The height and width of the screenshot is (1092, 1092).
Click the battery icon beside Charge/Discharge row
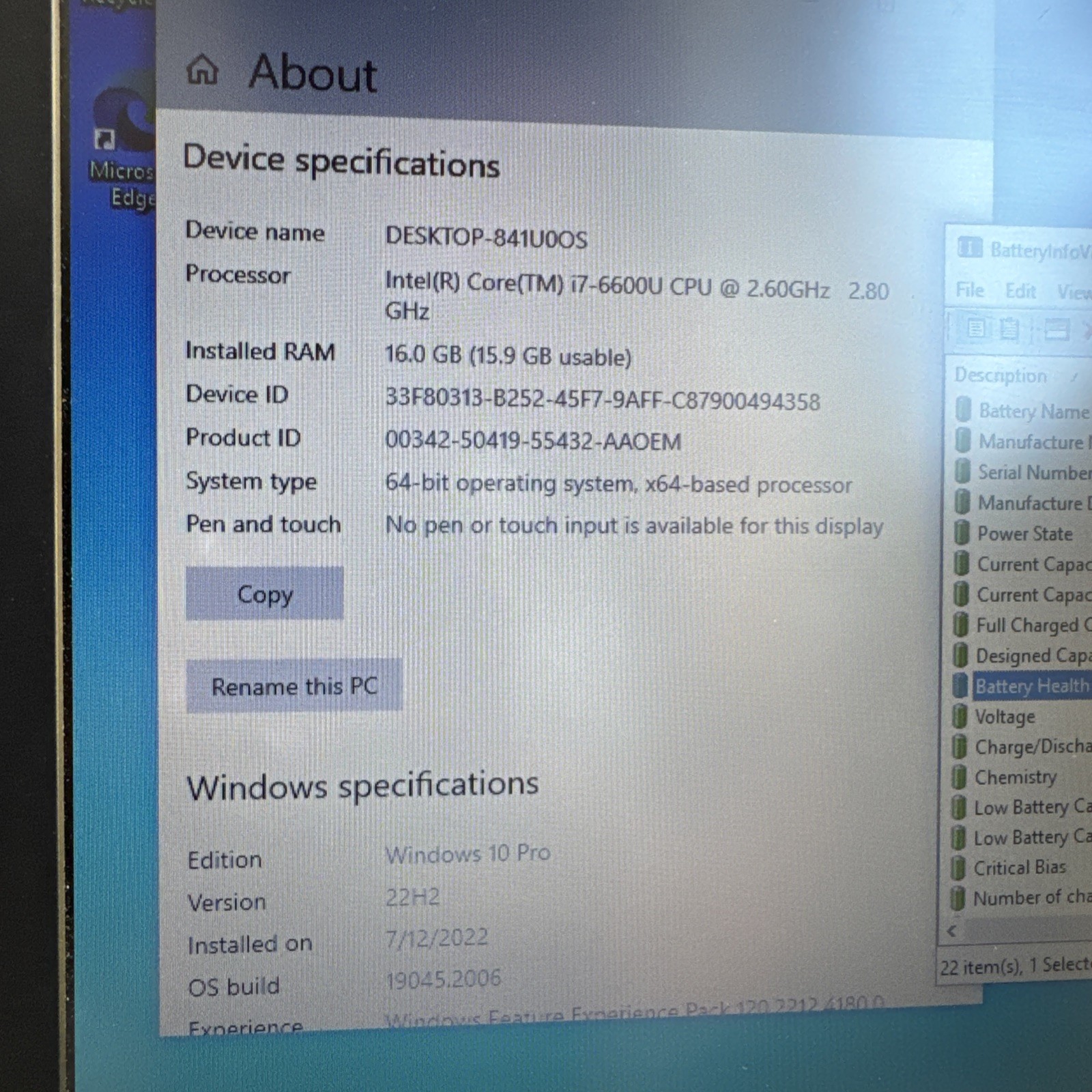(x=960, y=746)
